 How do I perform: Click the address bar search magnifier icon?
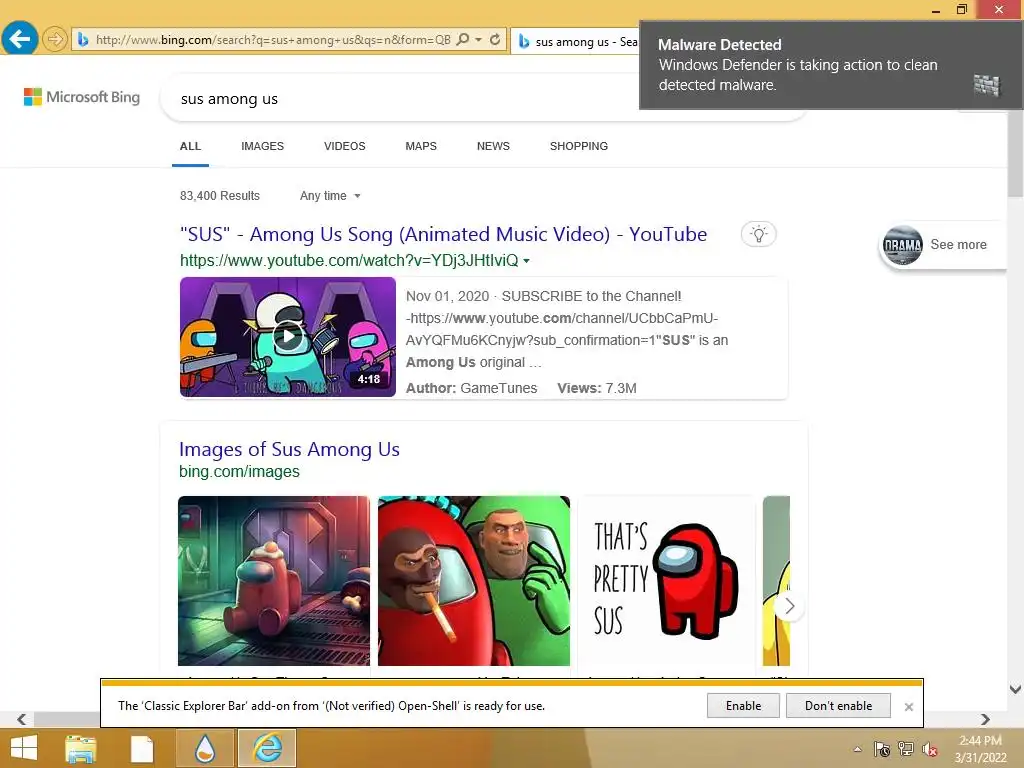pos(462,39)
